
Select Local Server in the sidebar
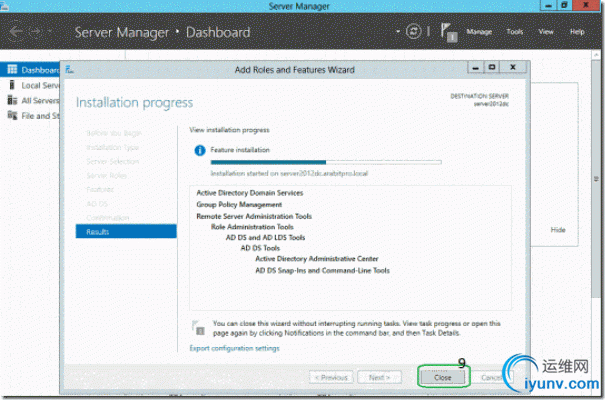coord(30,85)
